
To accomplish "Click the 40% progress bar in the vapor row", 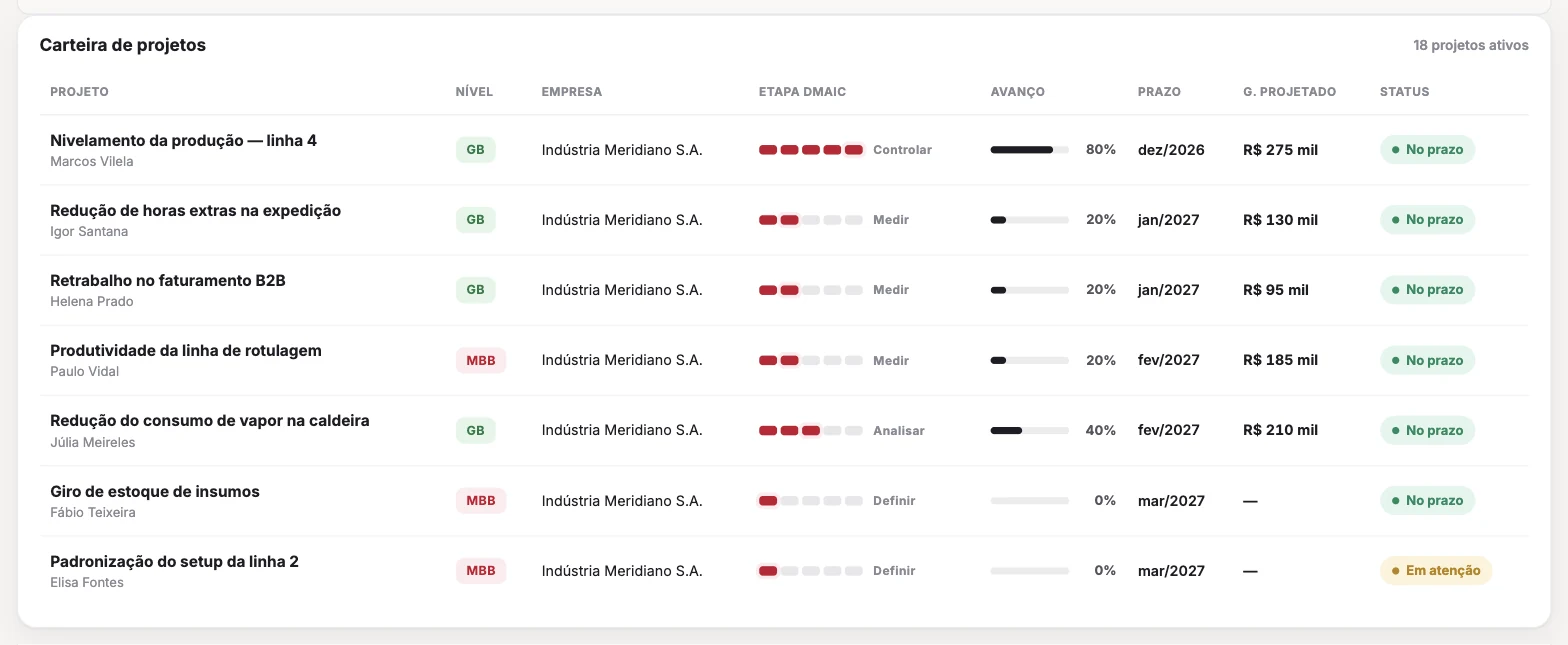I will click(1029, 431).
